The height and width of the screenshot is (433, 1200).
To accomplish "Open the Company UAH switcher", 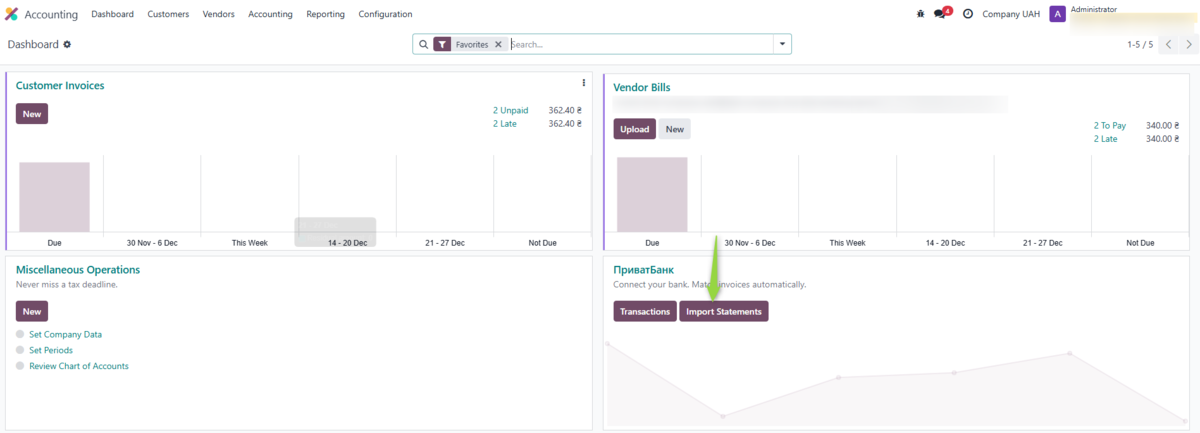I will point(1011,14).
